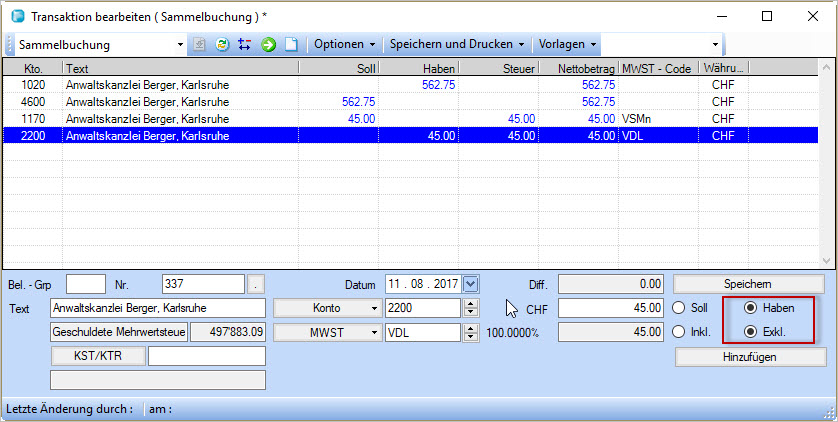Open the Speichern und Drucken menu
The image size is (838, 422).
pyautogui.click(x=457, y=45)
